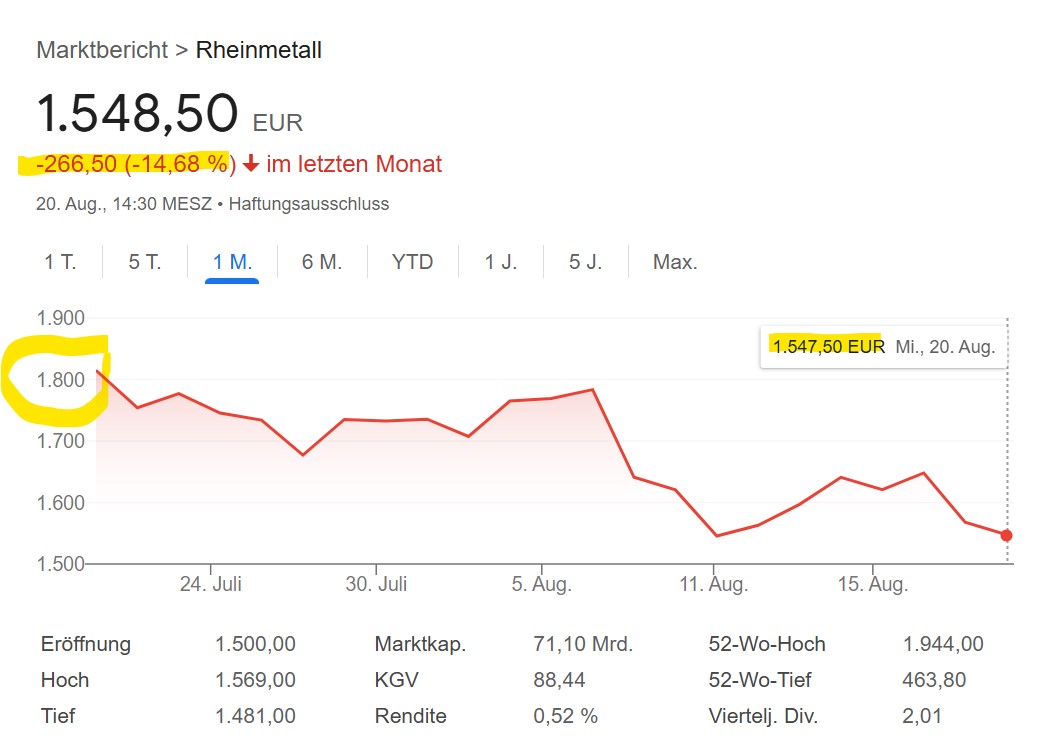Select the 5 T. time range tab
The width and height of the screenshot is (1042, 756).
(x=145, y=262)
